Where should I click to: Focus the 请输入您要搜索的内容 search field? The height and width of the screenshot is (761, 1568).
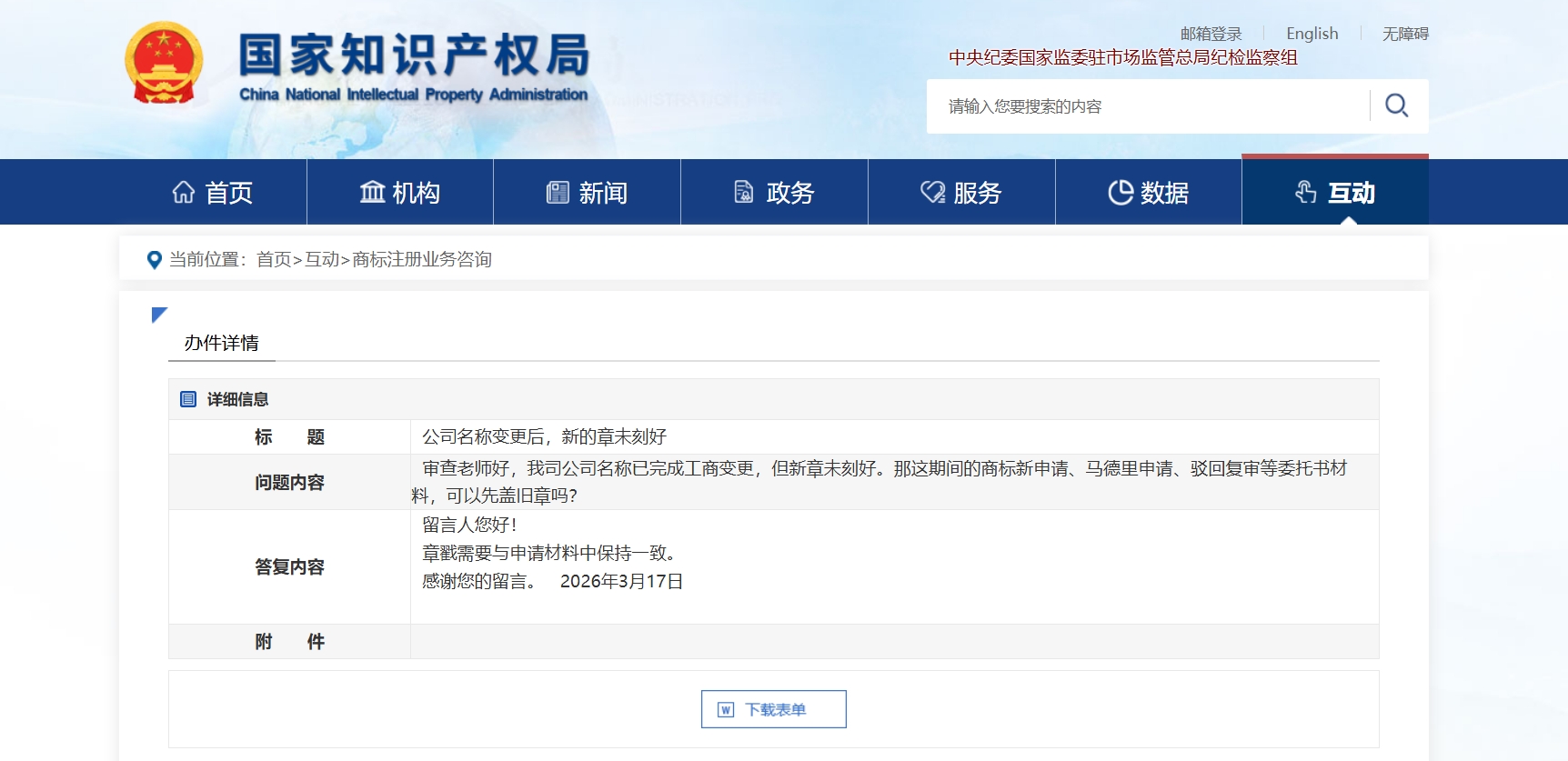click(x=1146, y=106)
